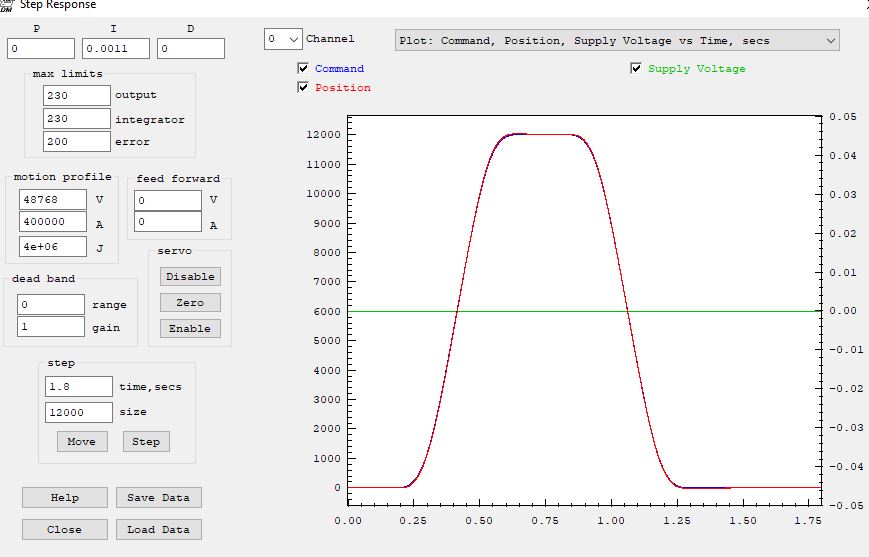Click the Step button
The width and height of the screenshot is (869, 557).
146,442
